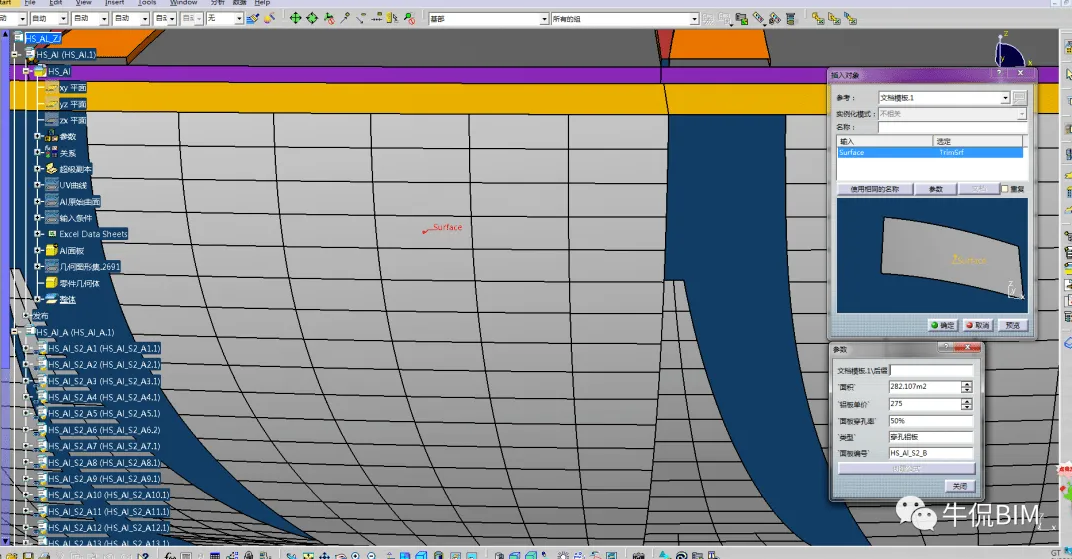The width and height of the screenshot is (1072, 559).
Task: Open the Window menu
Action: click(x=183, y=3)
